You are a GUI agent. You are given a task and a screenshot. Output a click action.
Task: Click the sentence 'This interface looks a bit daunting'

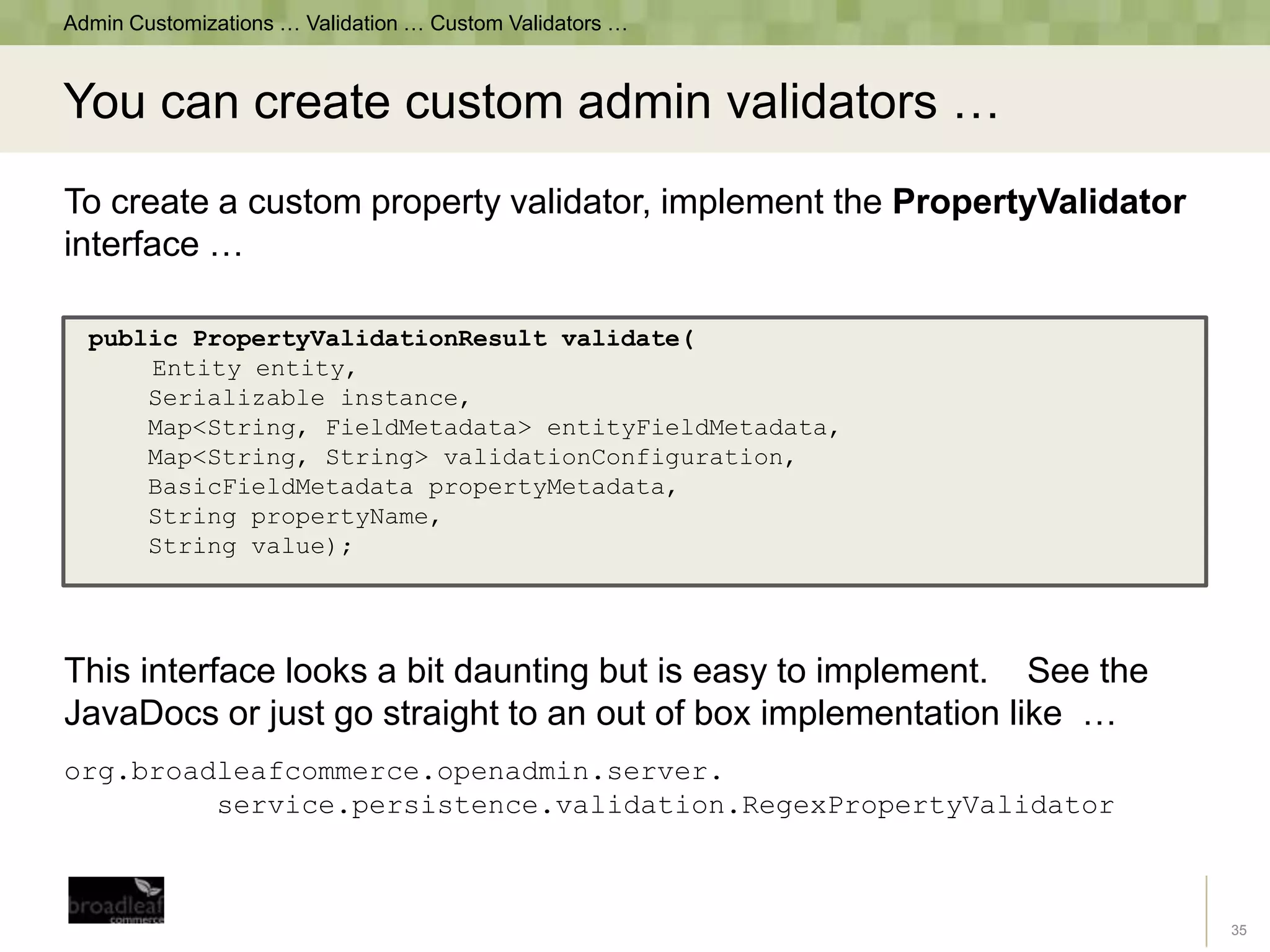tap(328, 671)
